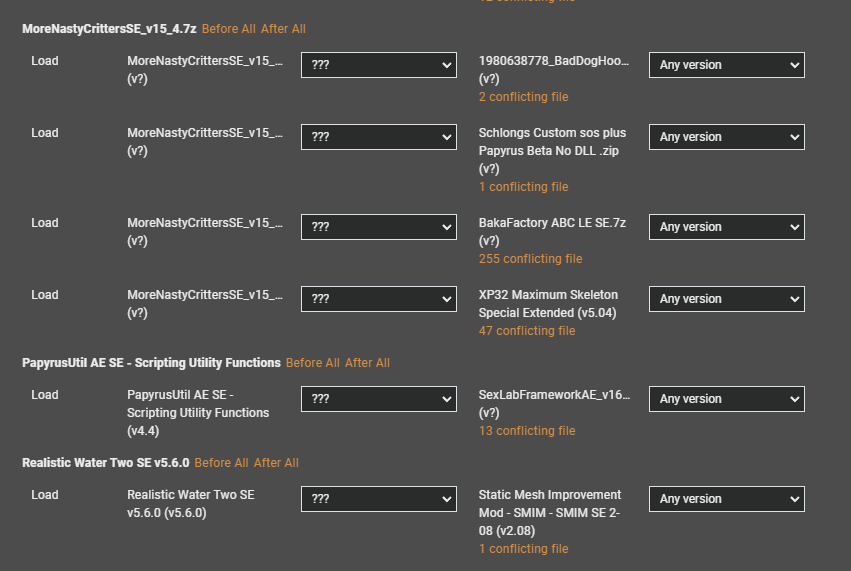Open version dropdown for BakaFactory ABC LE SE
This screenshot has width=851, height=571.
[x=727, y=227]
